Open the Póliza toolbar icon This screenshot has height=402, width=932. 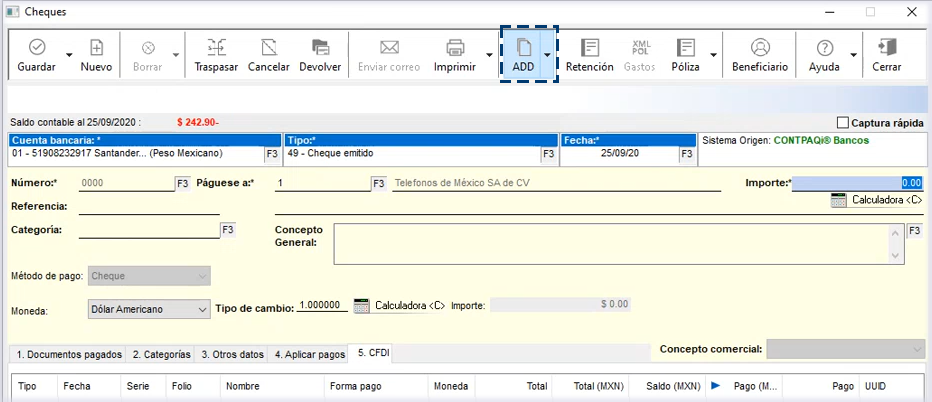click(x=685, y=48)
